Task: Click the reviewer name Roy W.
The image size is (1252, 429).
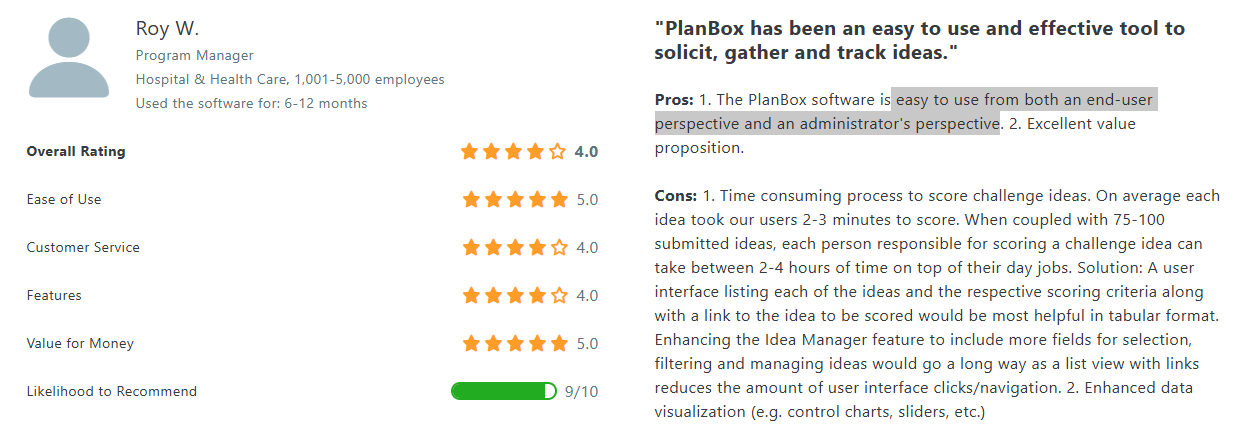Action: tap(167, 28)
